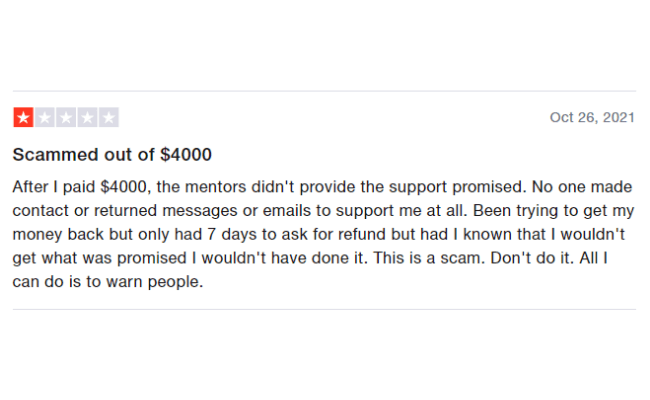Click the fourth gray rating star
Image resolution: width=650 pixels, height=400 pixels.
pos(87,117)
